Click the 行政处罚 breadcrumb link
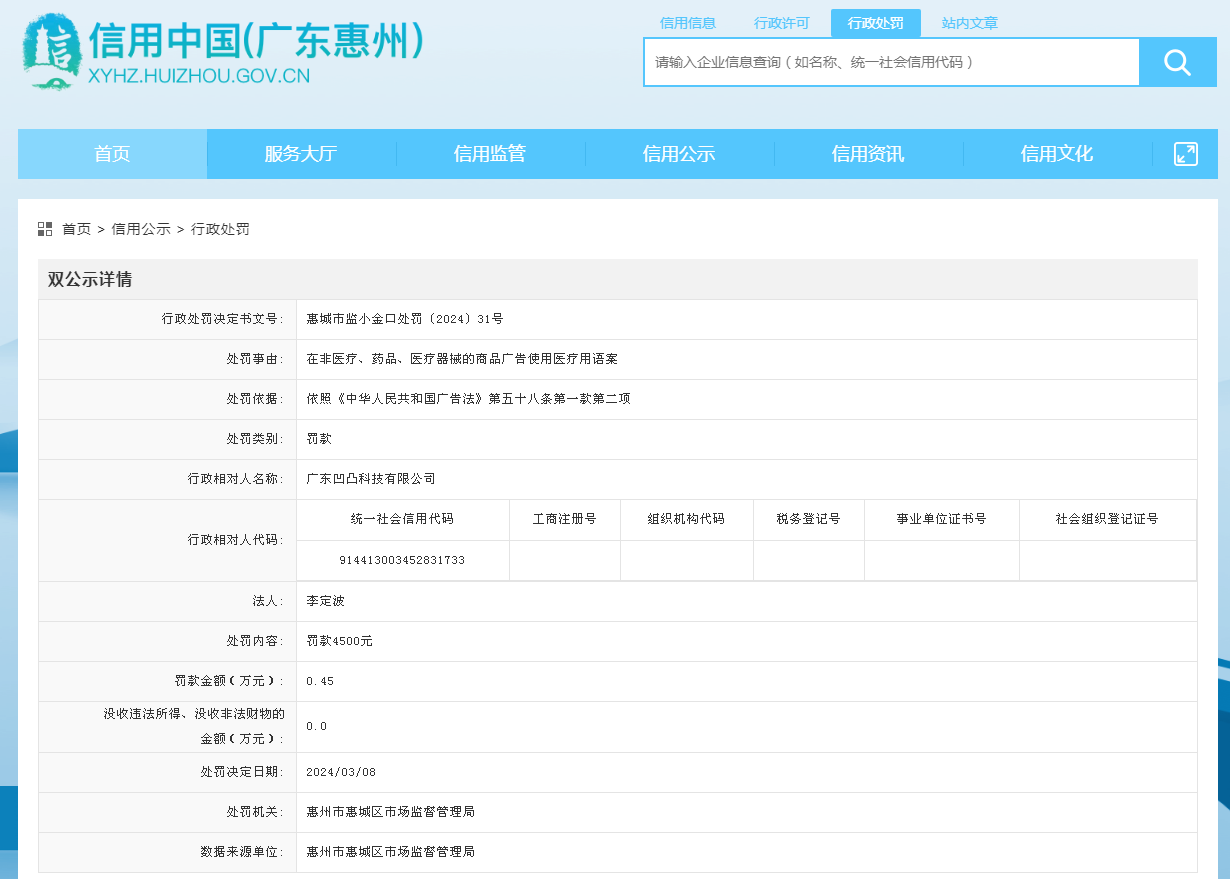The height and width of the screenshot is (879, 1230). (220, 229)
